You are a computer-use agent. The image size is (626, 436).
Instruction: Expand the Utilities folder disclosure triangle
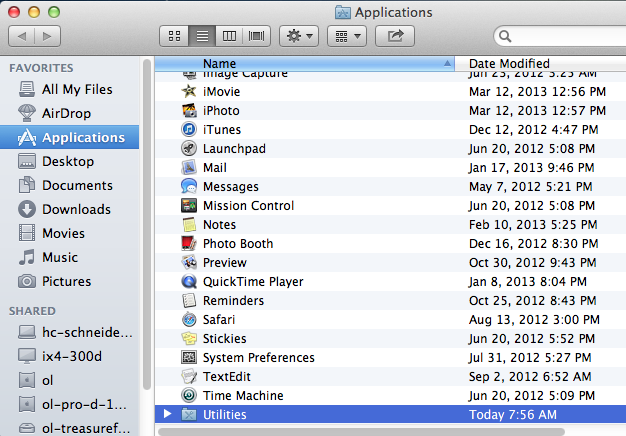coord(167,415)
